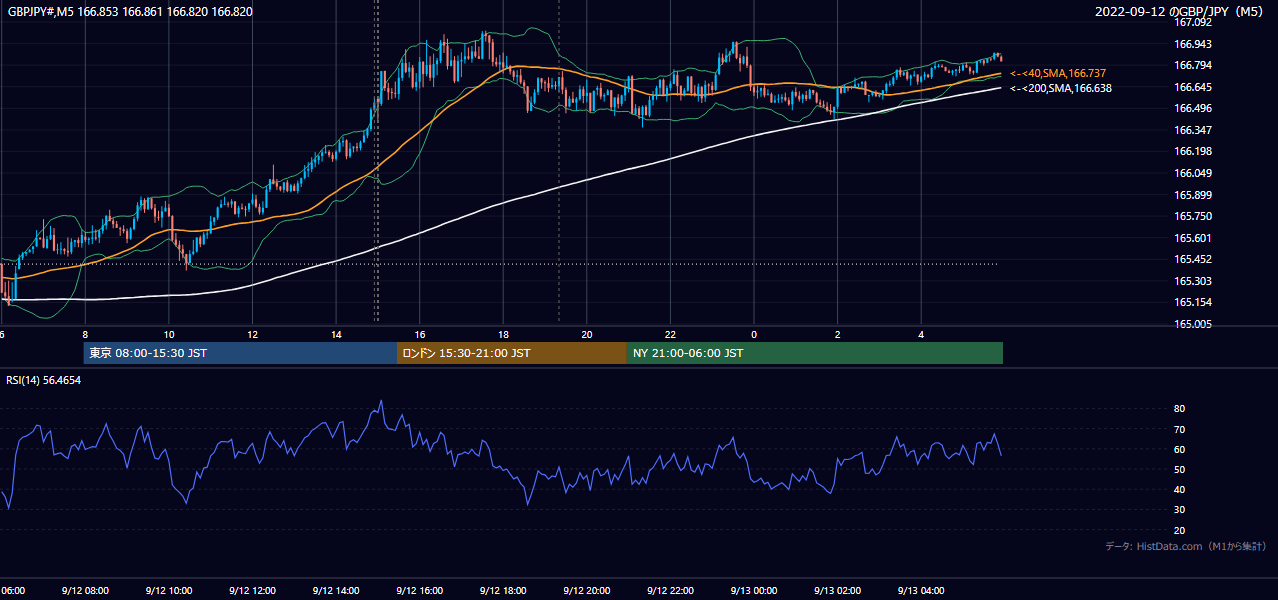Click price axis value 166.049
Screen dimensions: 1278x600
(x=1193, y=173)
